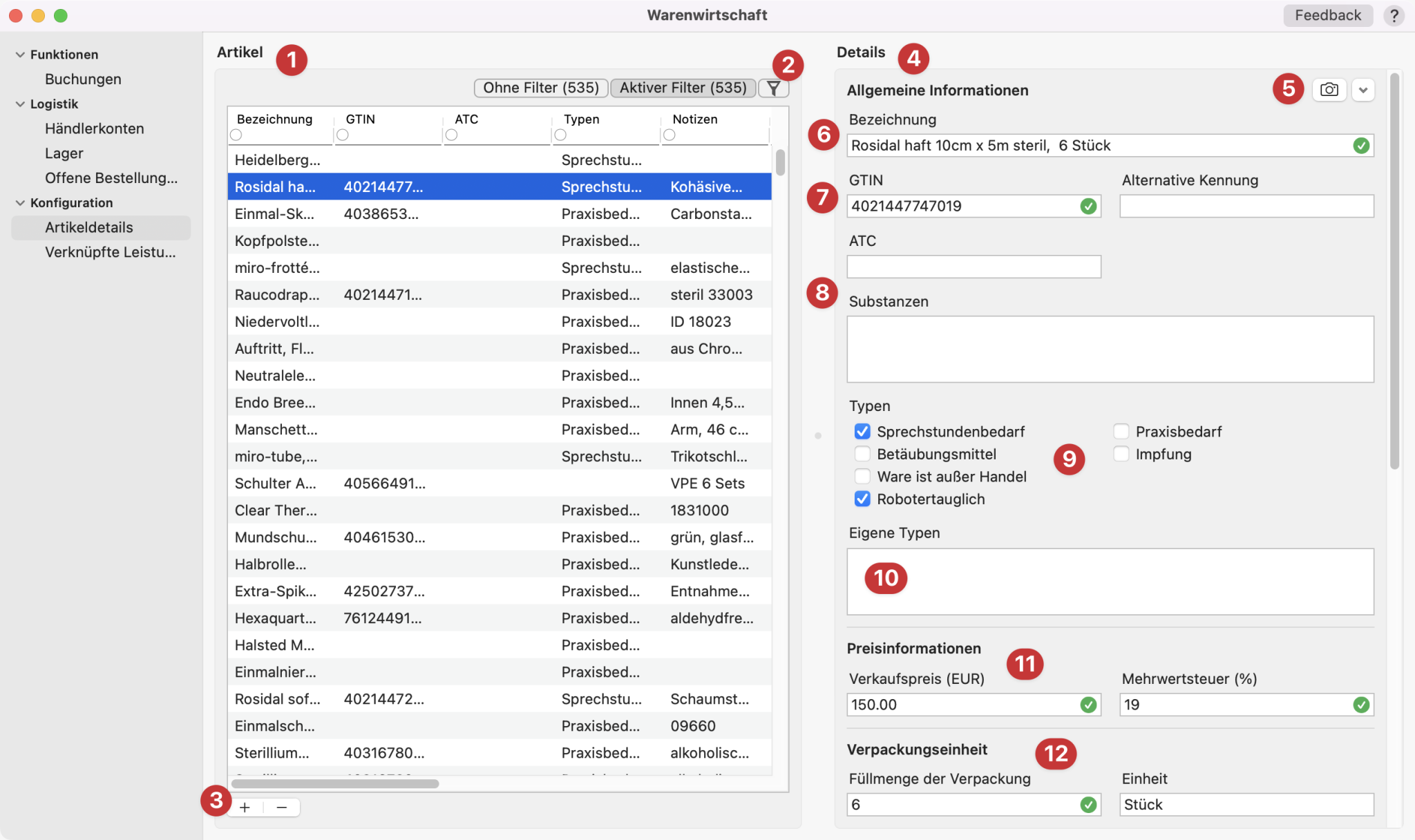Click the Aktiver Filter (535) button
This screenshot has width=1415, height=840.
point(682,87)
